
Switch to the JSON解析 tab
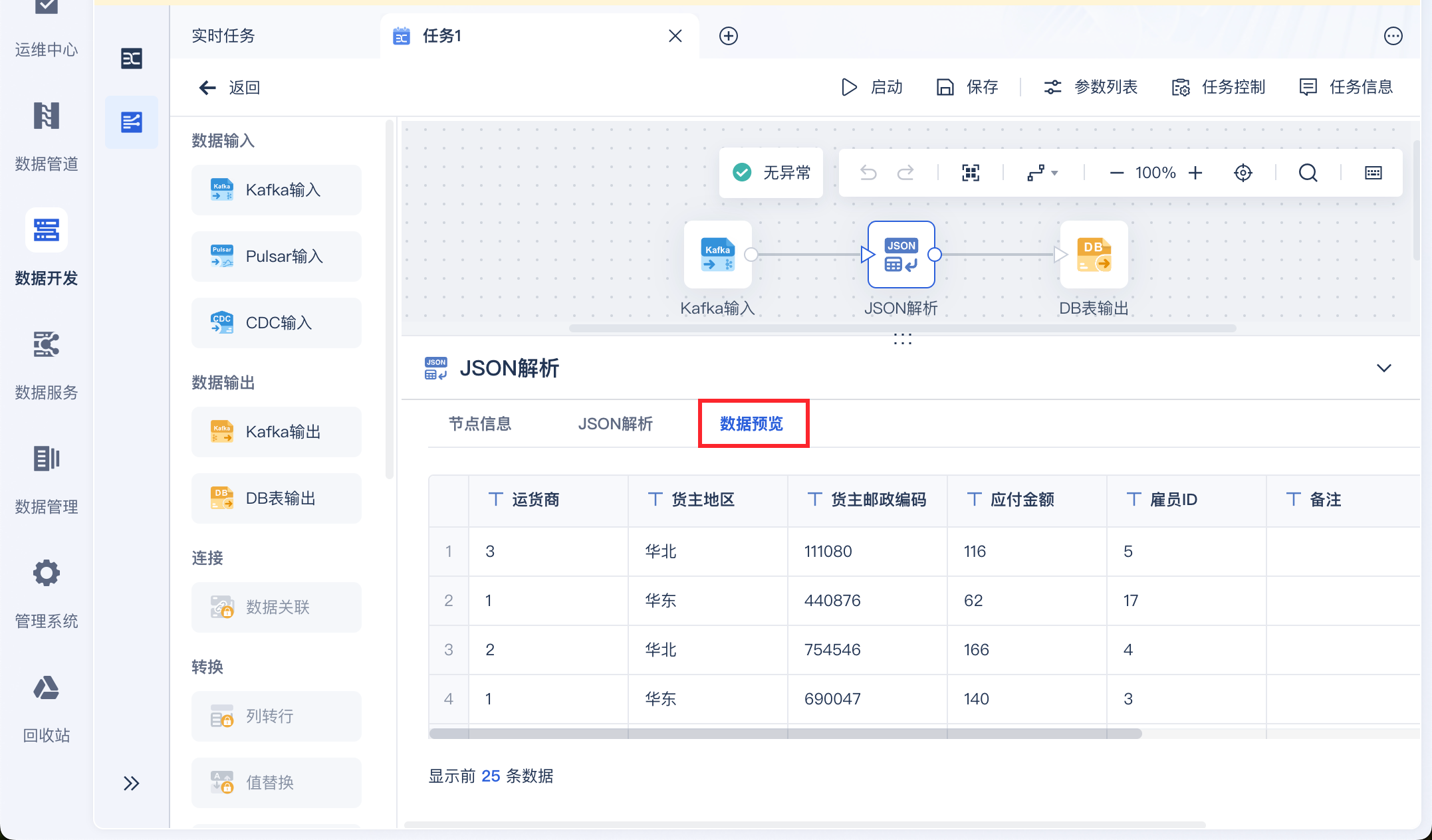click(615, 424)
